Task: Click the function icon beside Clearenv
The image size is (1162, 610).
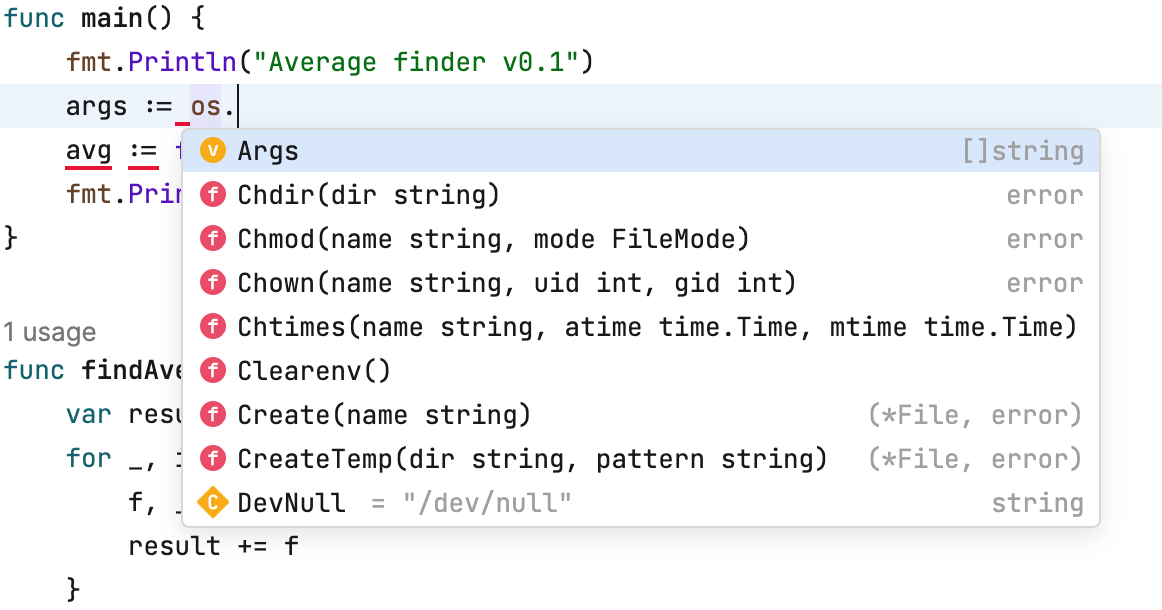Action: 212,371
